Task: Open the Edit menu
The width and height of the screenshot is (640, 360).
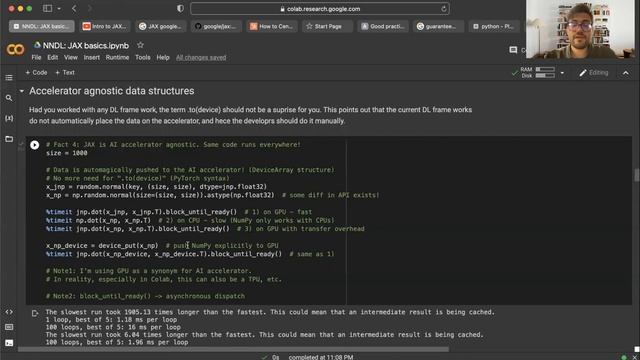Action: [x=53, y=58]
